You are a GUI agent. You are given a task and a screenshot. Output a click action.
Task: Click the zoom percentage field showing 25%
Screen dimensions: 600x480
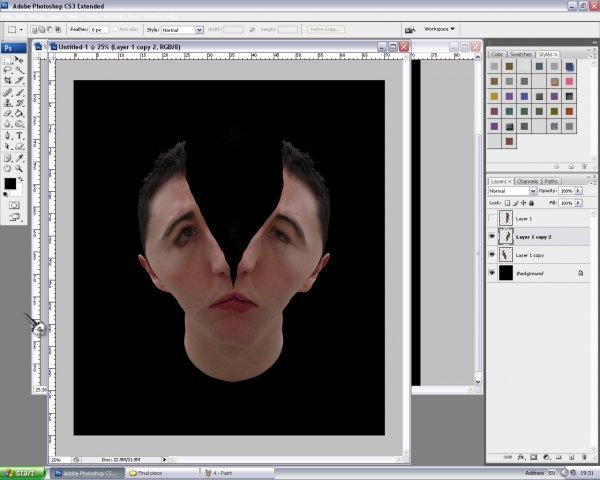pyautogui.click(x=59, y=459)
